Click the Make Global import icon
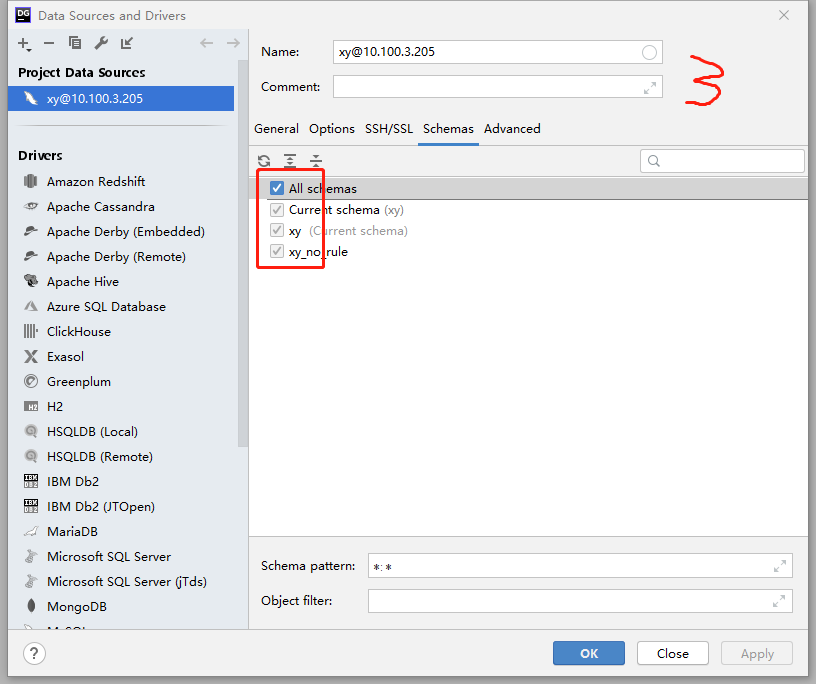Image resolution: width=816 pixels, height=684 pixels. coord(127,43)
